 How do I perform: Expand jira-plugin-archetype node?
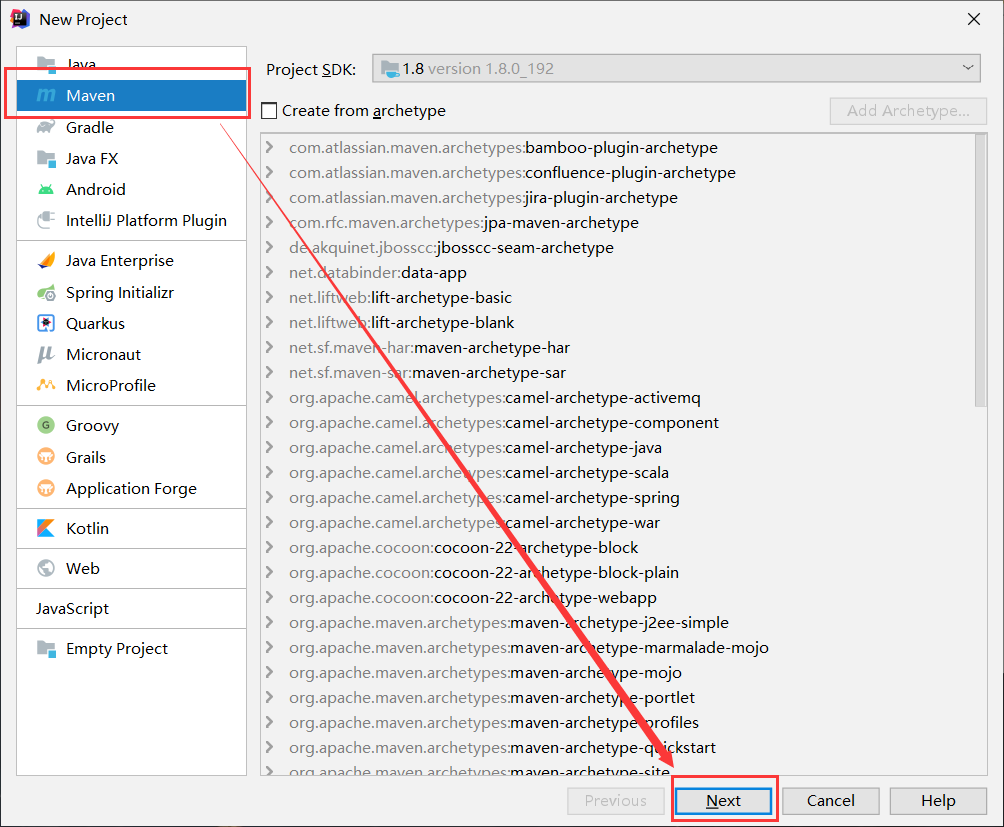click(x=270, y=197)
